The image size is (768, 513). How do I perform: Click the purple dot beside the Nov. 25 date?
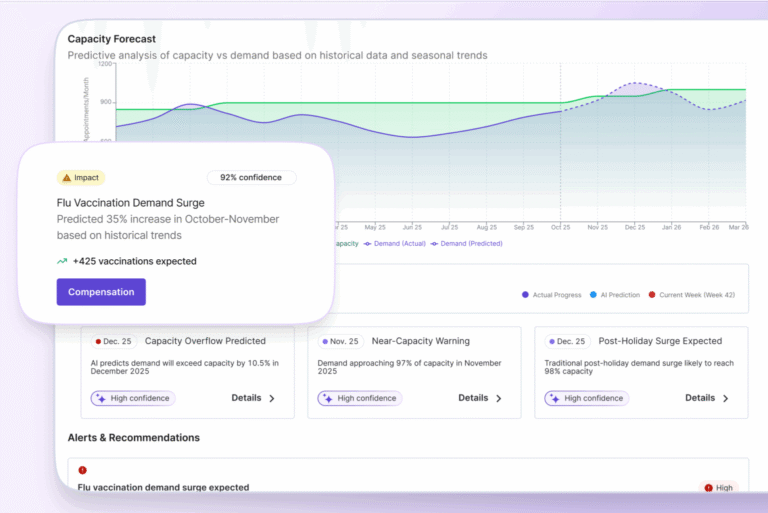coord(325,341)
